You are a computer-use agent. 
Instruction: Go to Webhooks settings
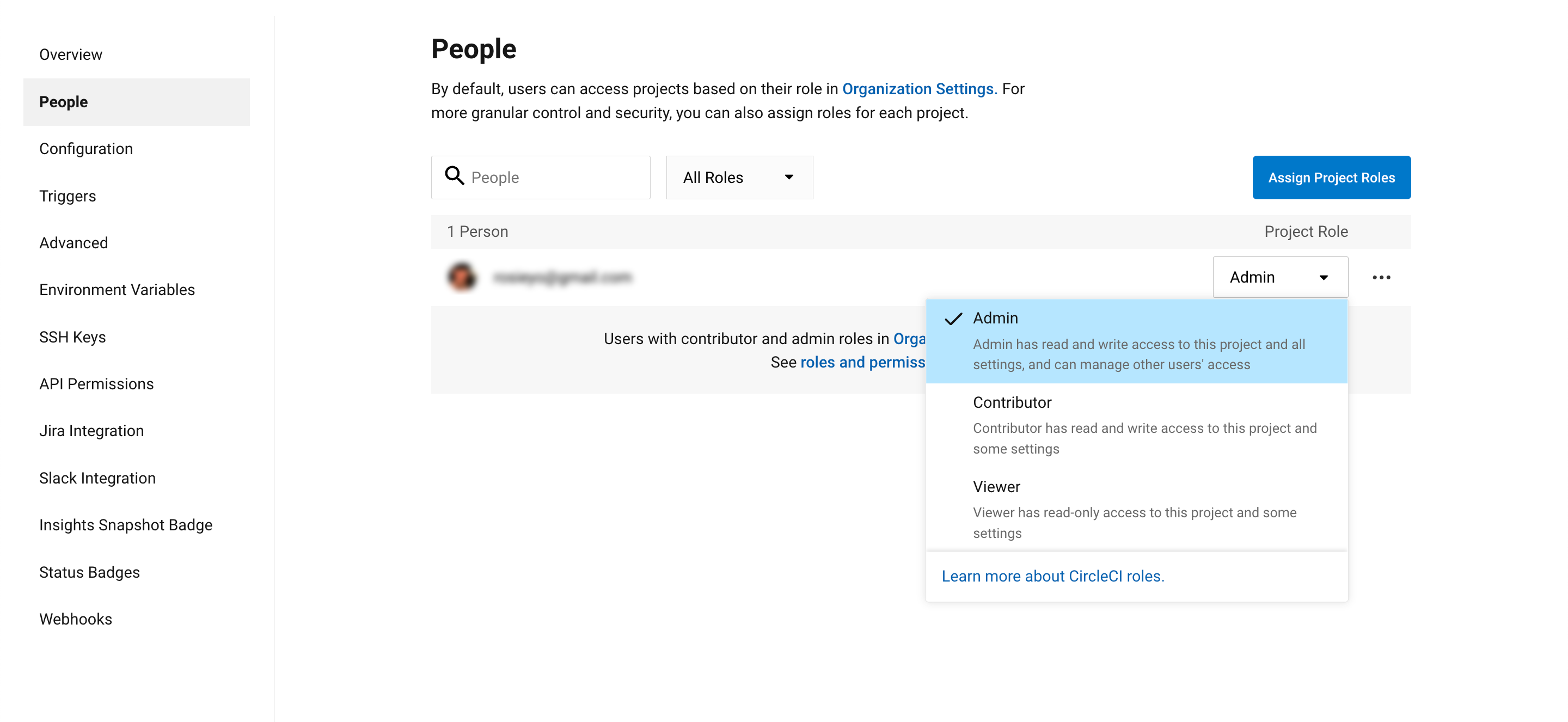(x=76, y=619)
